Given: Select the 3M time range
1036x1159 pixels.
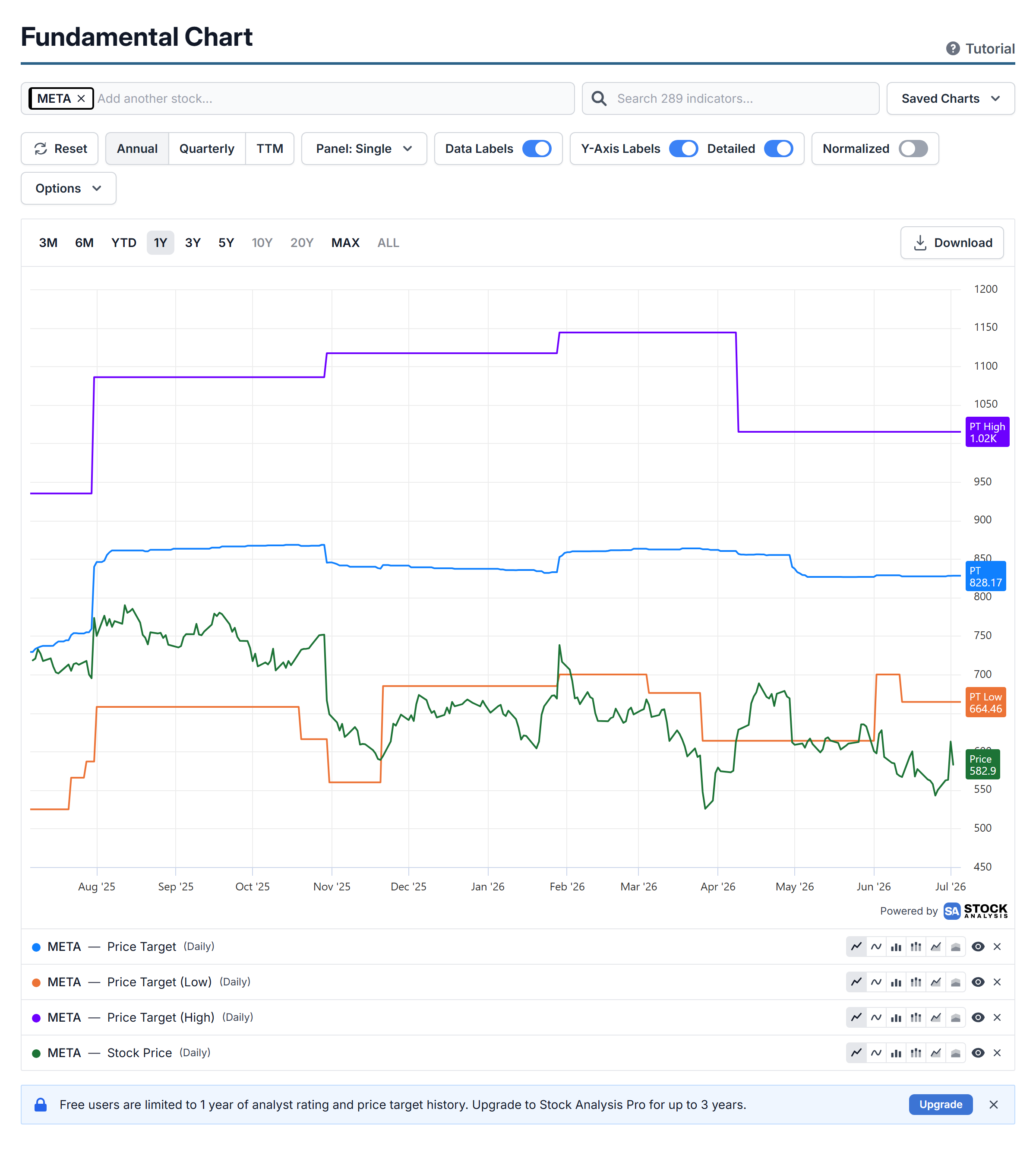Looking at the screenshot, I should click(48, 243).
